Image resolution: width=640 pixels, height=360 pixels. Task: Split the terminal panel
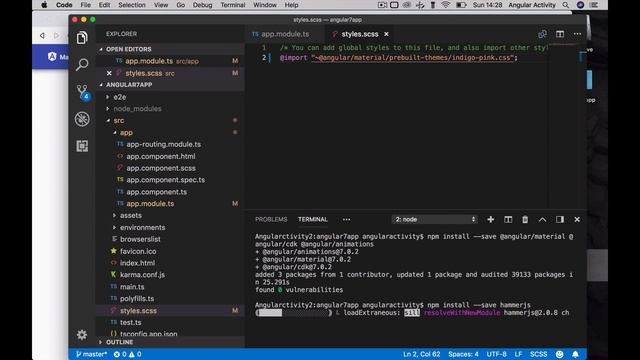click(508, 220)
